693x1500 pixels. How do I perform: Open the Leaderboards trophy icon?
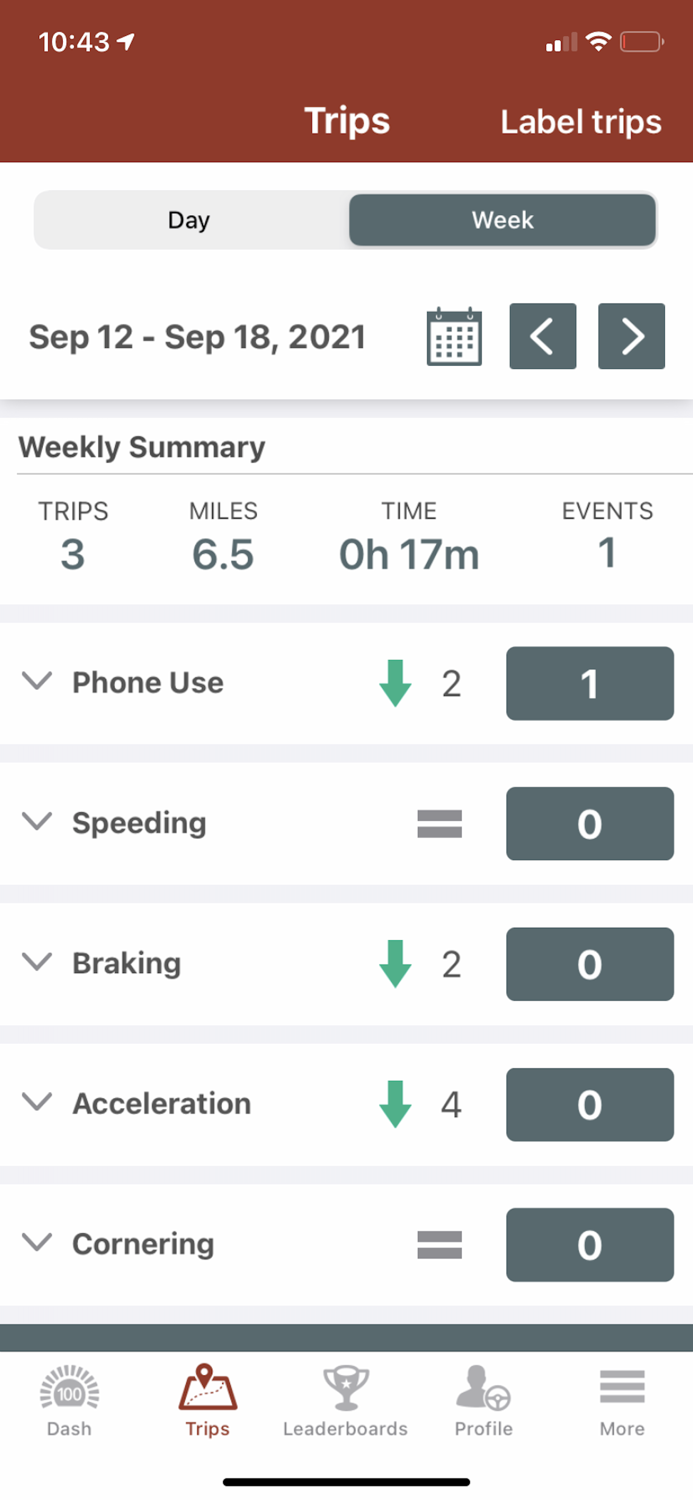click(345, 1400)
